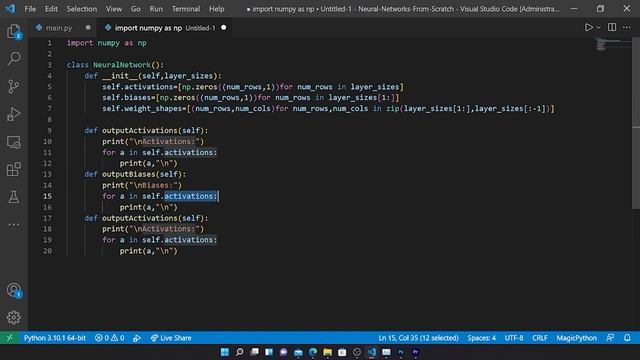
Task: Open File Explorer from taskbar
Action: tap(327, 352)
